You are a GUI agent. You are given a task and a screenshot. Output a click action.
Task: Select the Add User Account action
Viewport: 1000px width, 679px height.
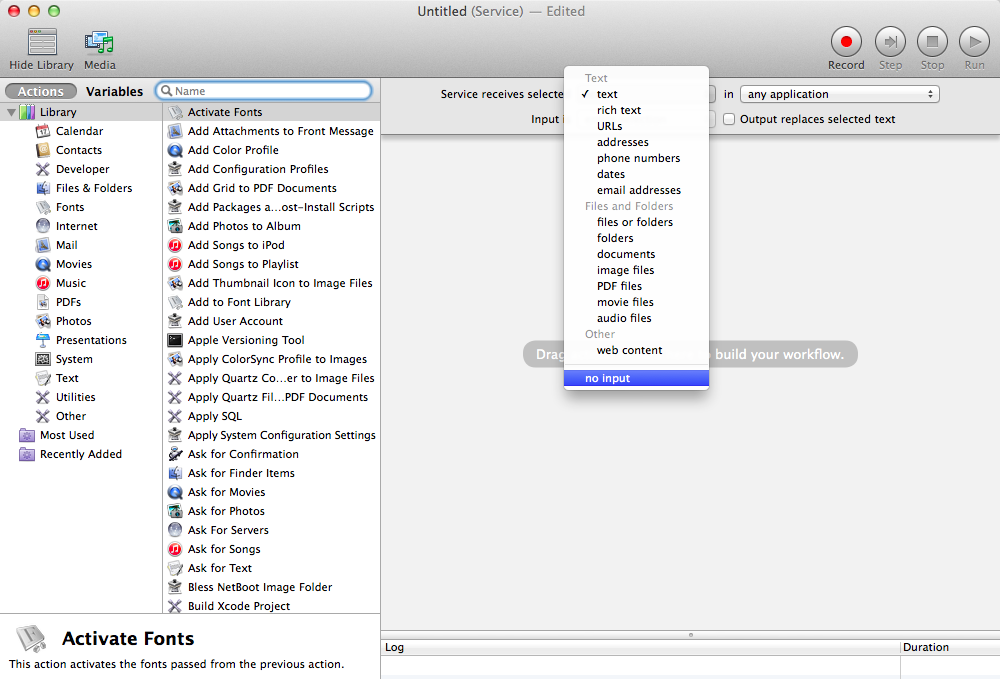click(272, 321)
